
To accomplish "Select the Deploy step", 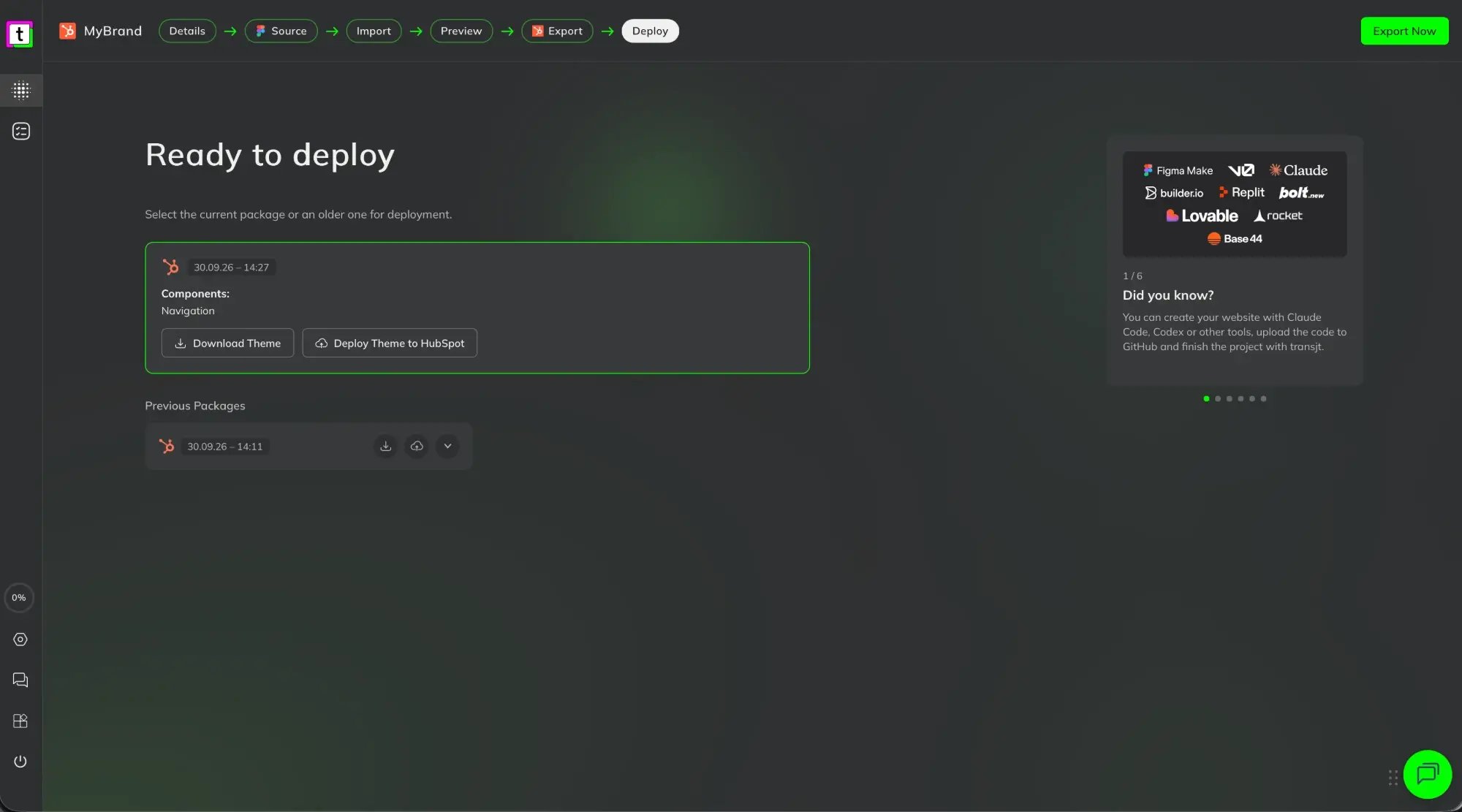I will click(650, 31).
